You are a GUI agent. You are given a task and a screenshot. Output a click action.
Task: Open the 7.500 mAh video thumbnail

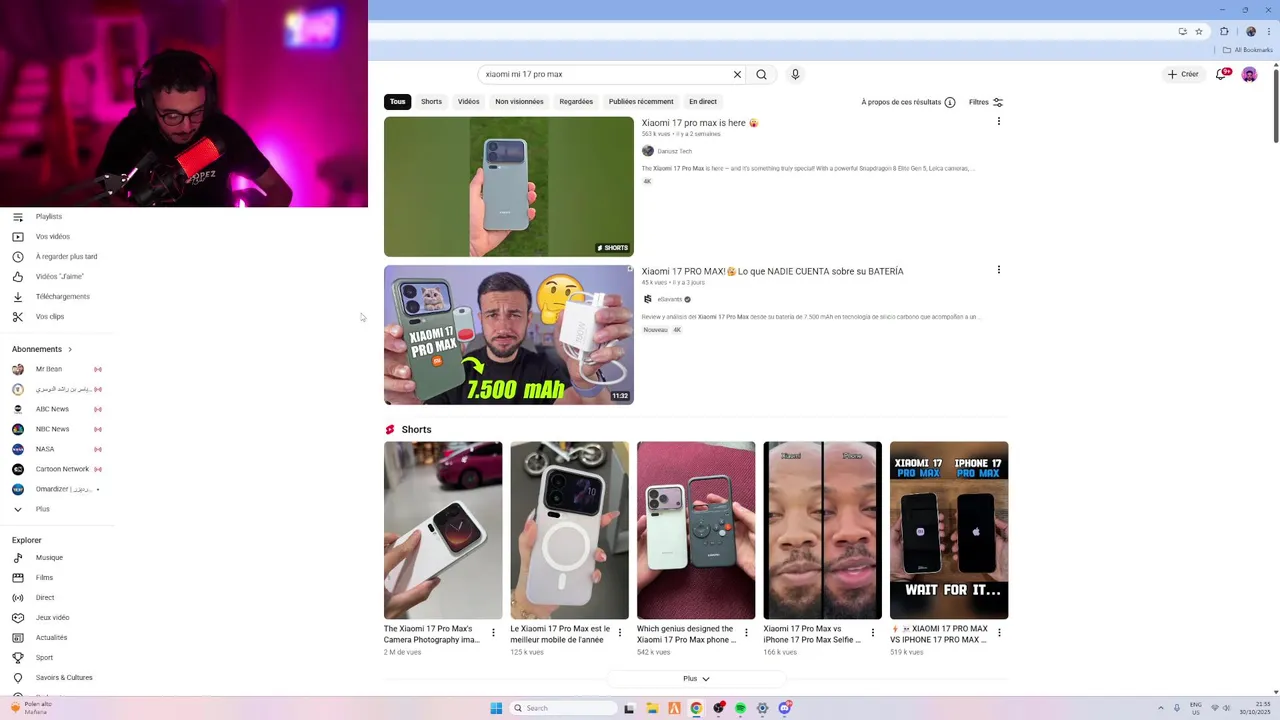point(509,335)
